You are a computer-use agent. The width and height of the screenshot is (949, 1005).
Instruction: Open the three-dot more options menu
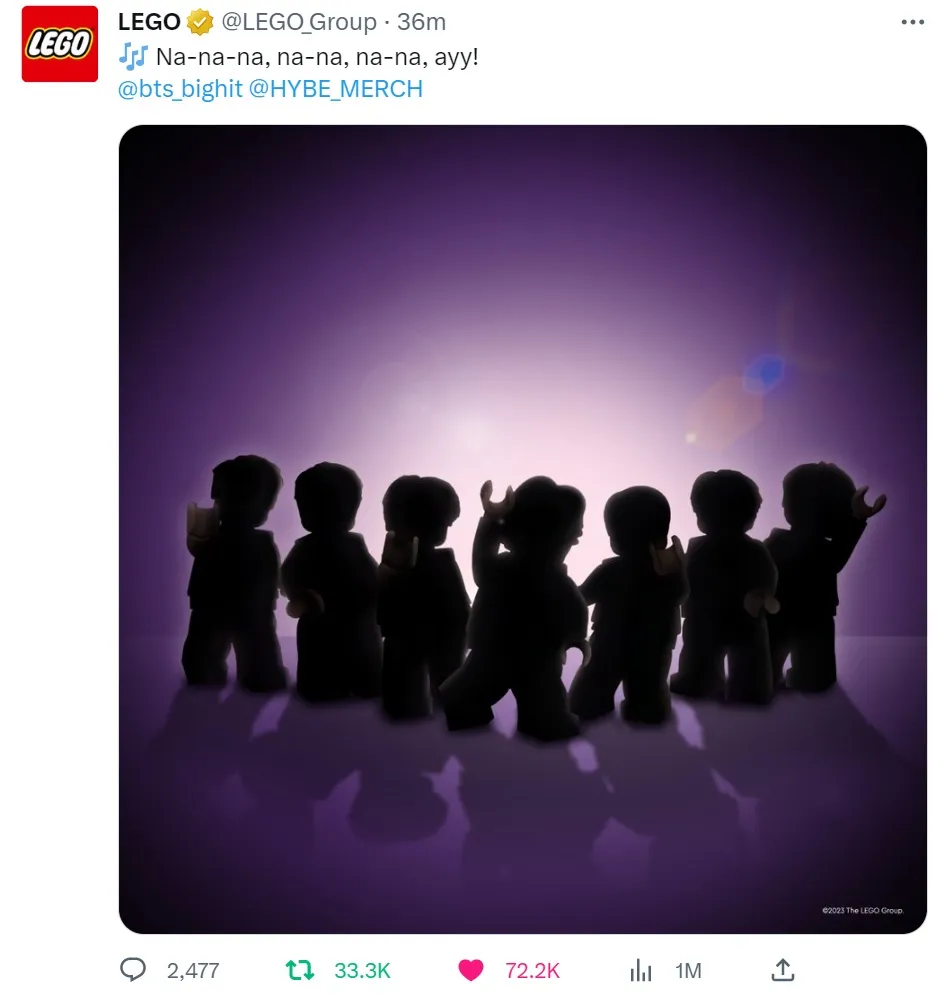click(x=912, y=22)
